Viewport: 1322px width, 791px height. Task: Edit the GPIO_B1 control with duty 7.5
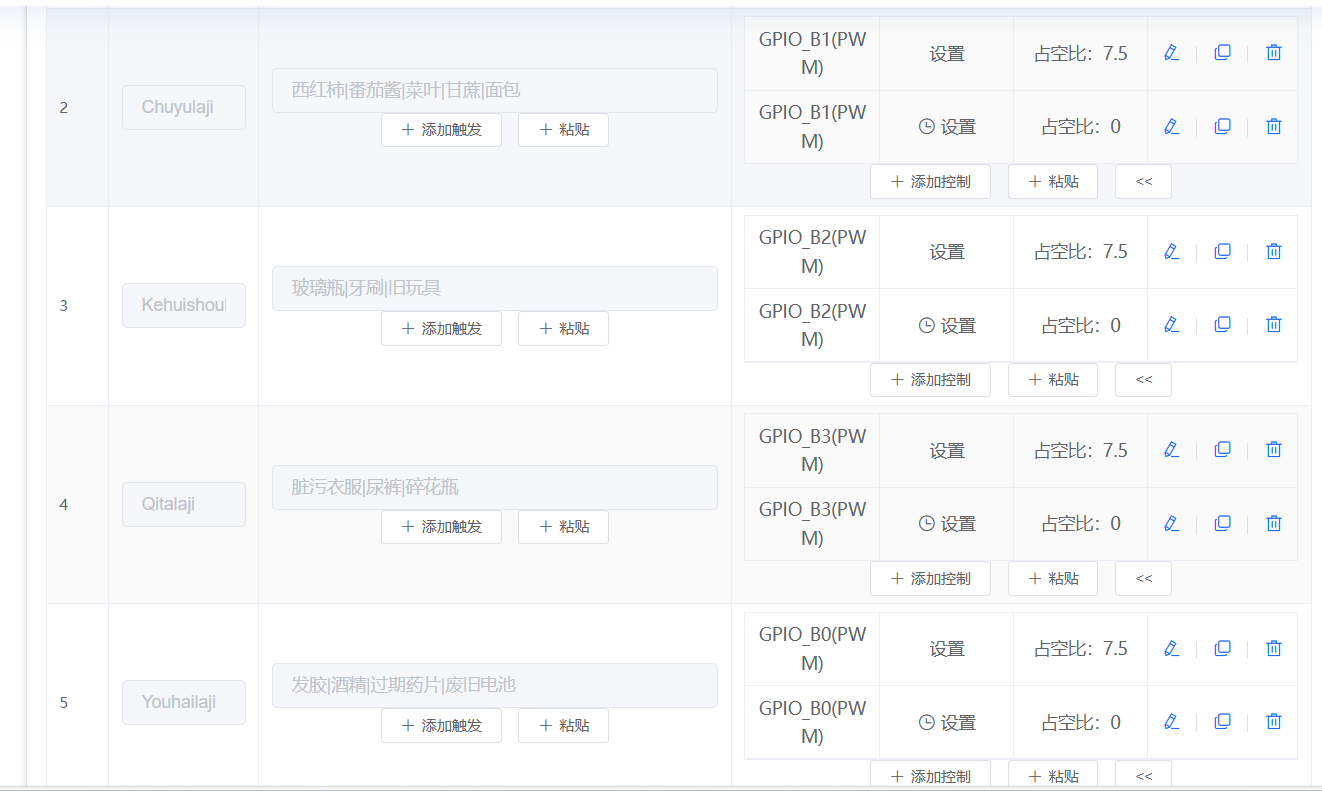click(x=1171, y=53)
